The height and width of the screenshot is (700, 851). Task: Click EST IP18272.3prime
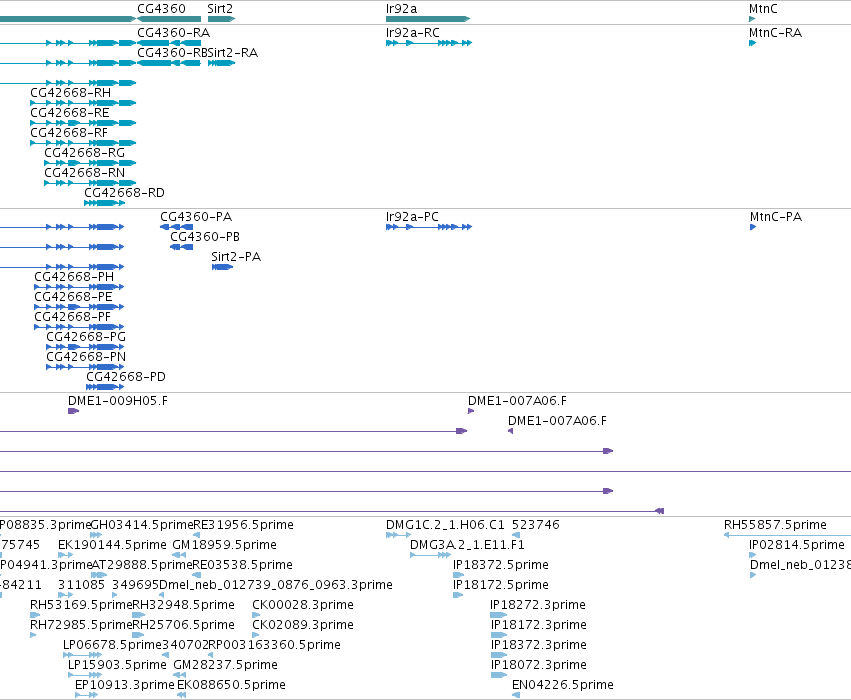tap(538, 604)
